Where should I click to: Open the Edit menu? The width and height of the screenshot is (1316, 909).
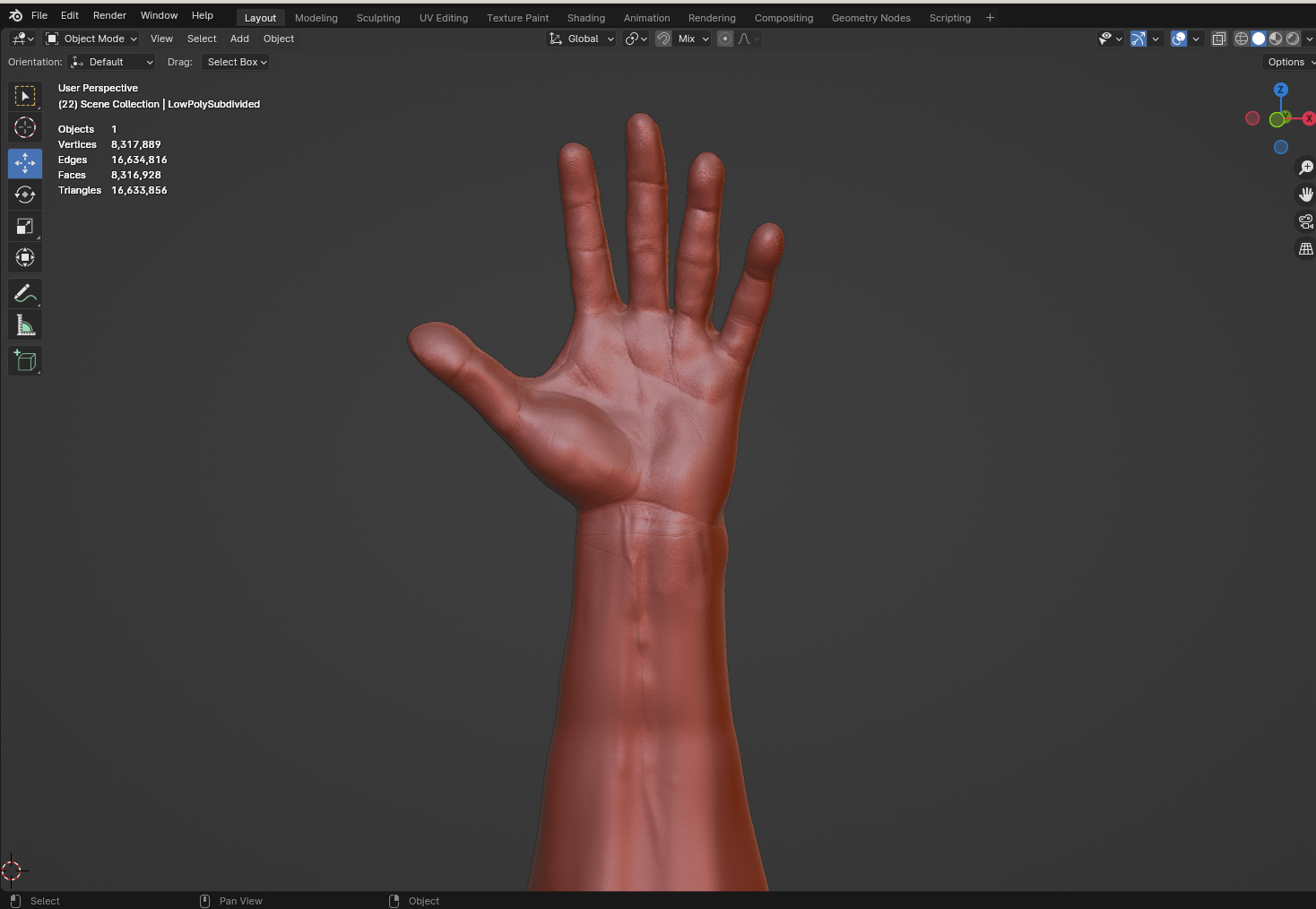point(70,15)
